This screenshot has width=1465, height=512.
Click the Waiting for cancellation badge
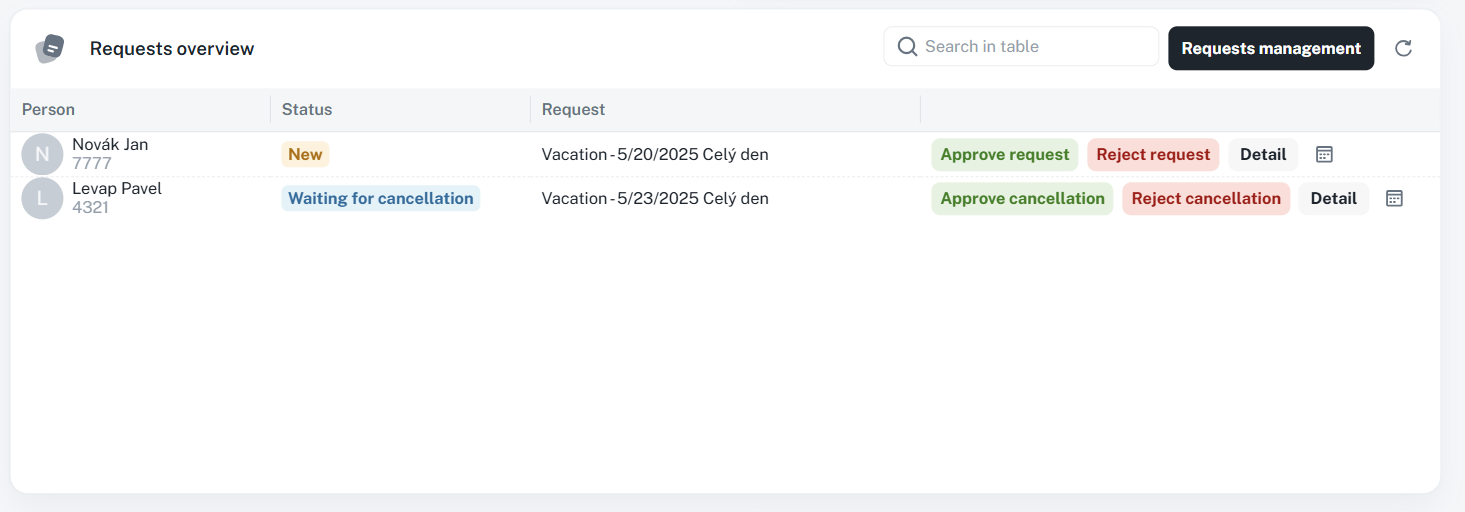click(380, 199)
